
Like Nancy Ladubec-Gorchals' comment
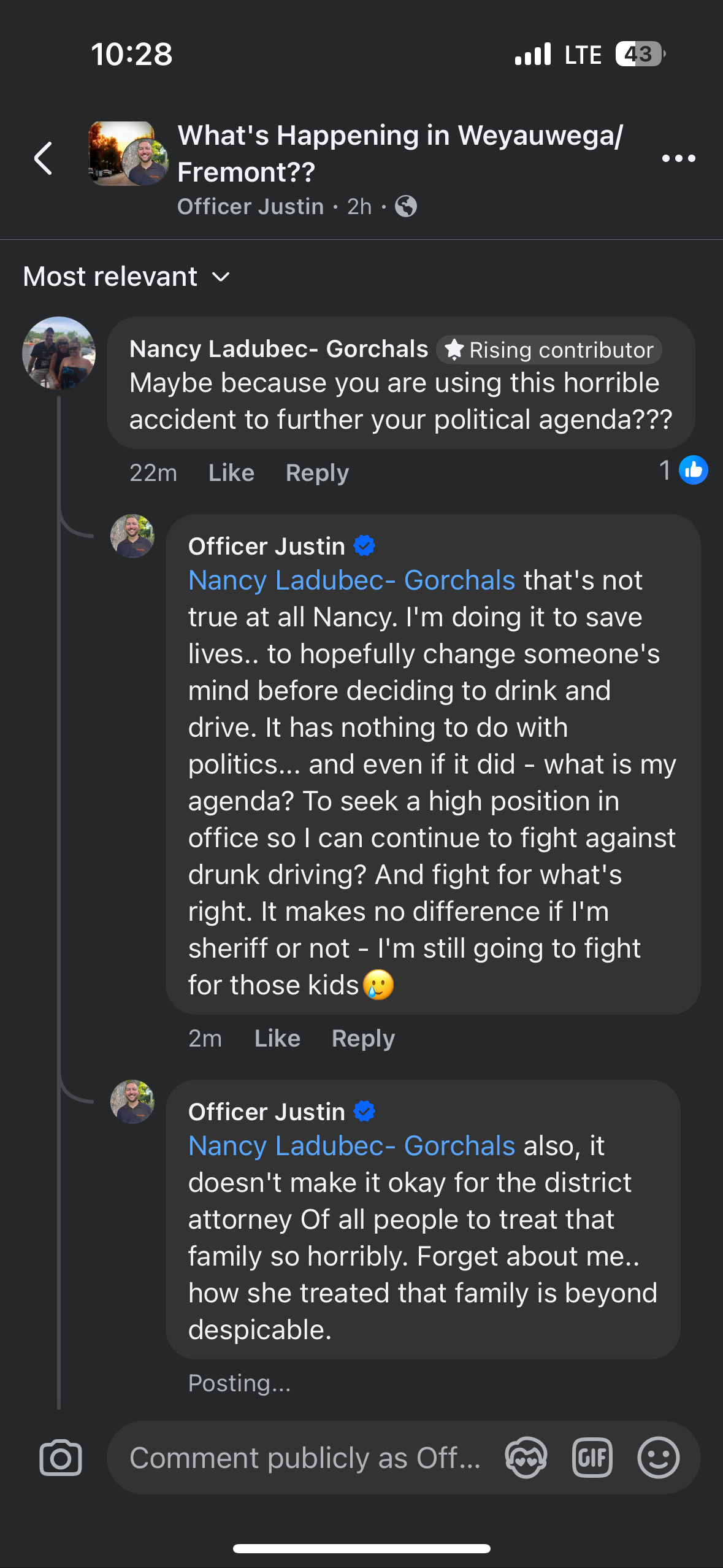click(x=231, y=473)
